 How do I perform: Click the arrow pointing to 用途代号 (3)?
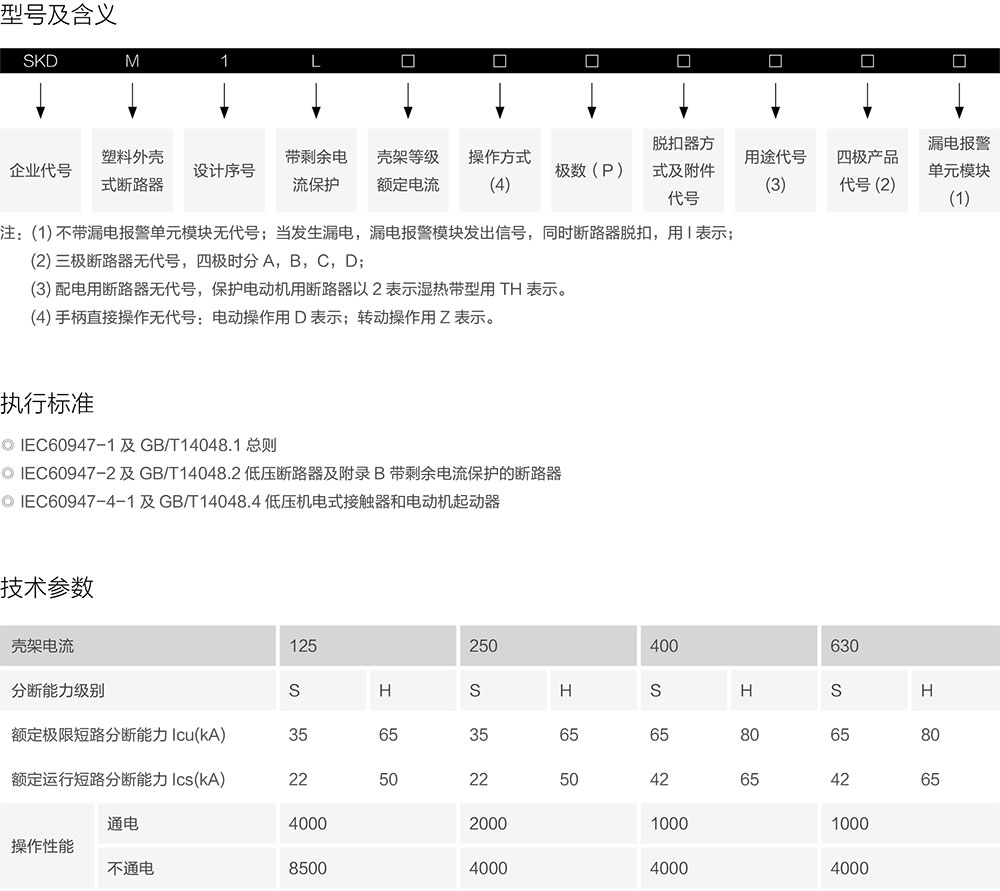pyautogui.click(x=775, y=100)
